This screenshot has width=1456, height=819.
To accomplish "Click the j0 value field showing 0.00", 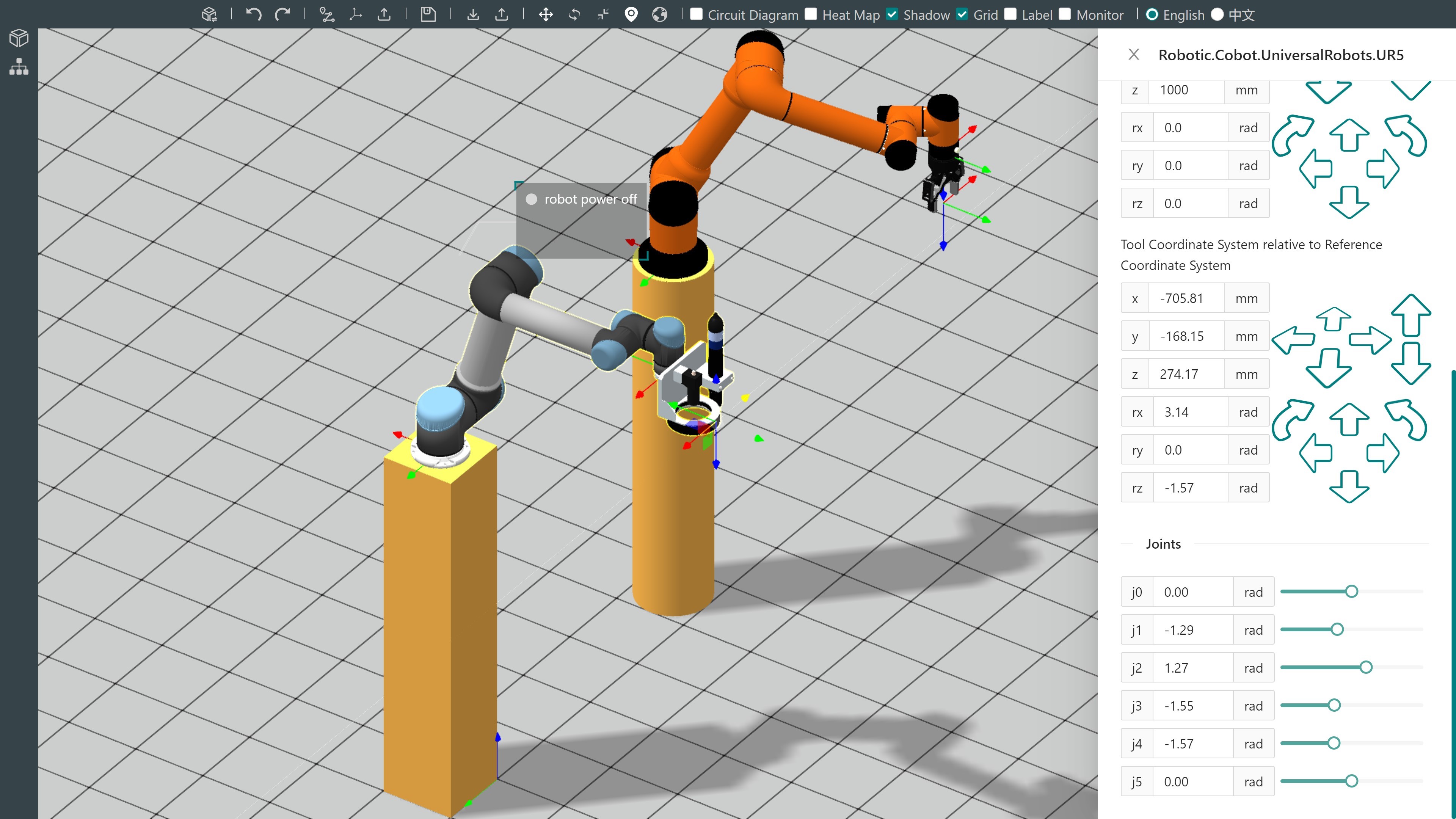I will tap(1192, 592).
